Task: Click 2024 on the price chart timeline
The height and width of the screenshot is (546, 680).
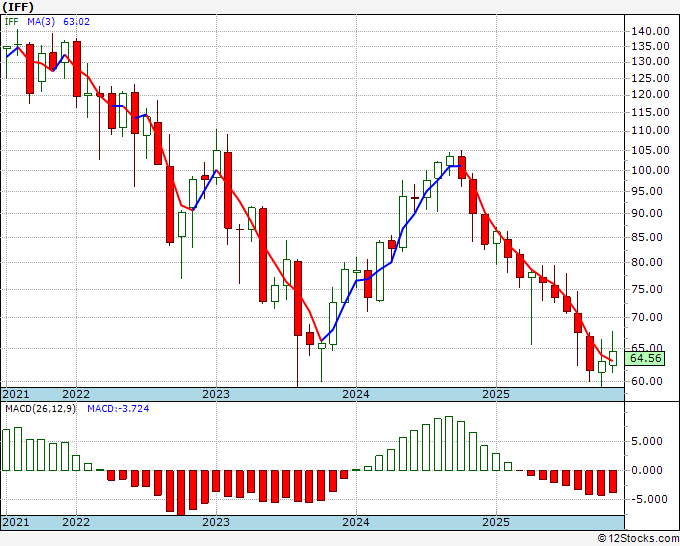Action: point(356,394)
